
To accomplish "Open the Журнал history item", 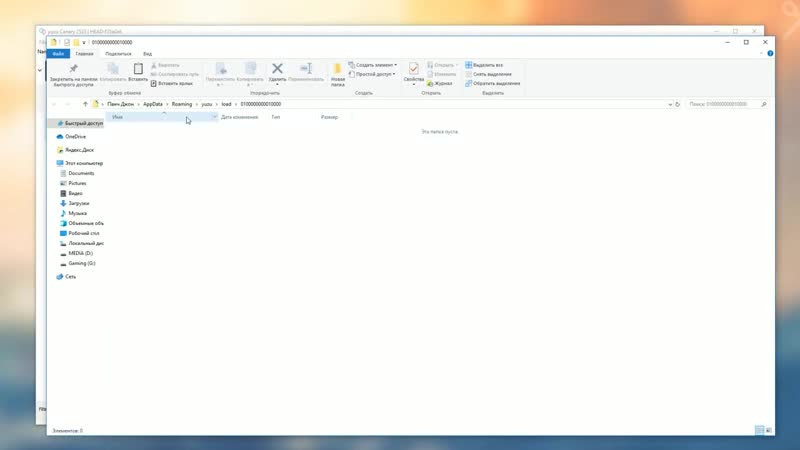I will tap(439, 83).
